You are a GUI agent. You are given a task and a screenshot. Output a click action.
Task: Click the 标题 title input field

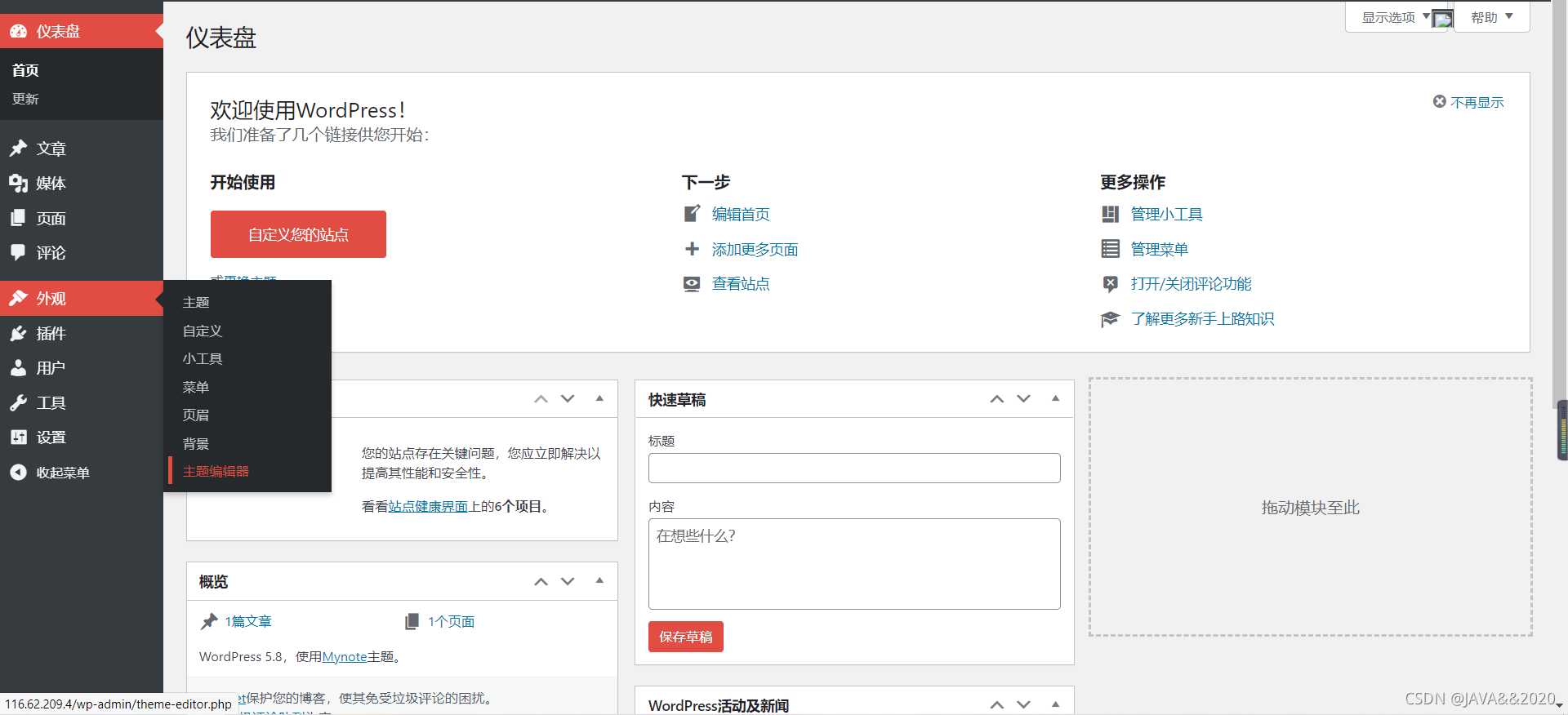pyautogui.click(x=854, y=468)
